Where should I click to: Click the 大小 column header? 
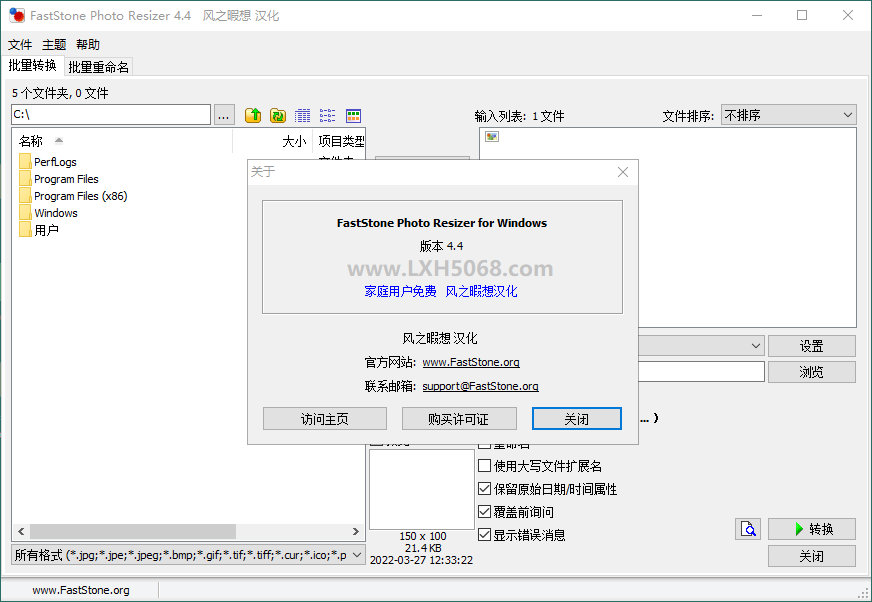click(x=294, y=141)
